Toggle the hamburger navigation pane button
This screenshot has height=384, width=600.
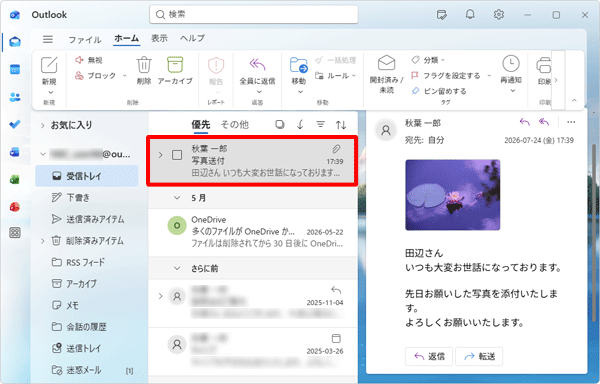(48, 39)
